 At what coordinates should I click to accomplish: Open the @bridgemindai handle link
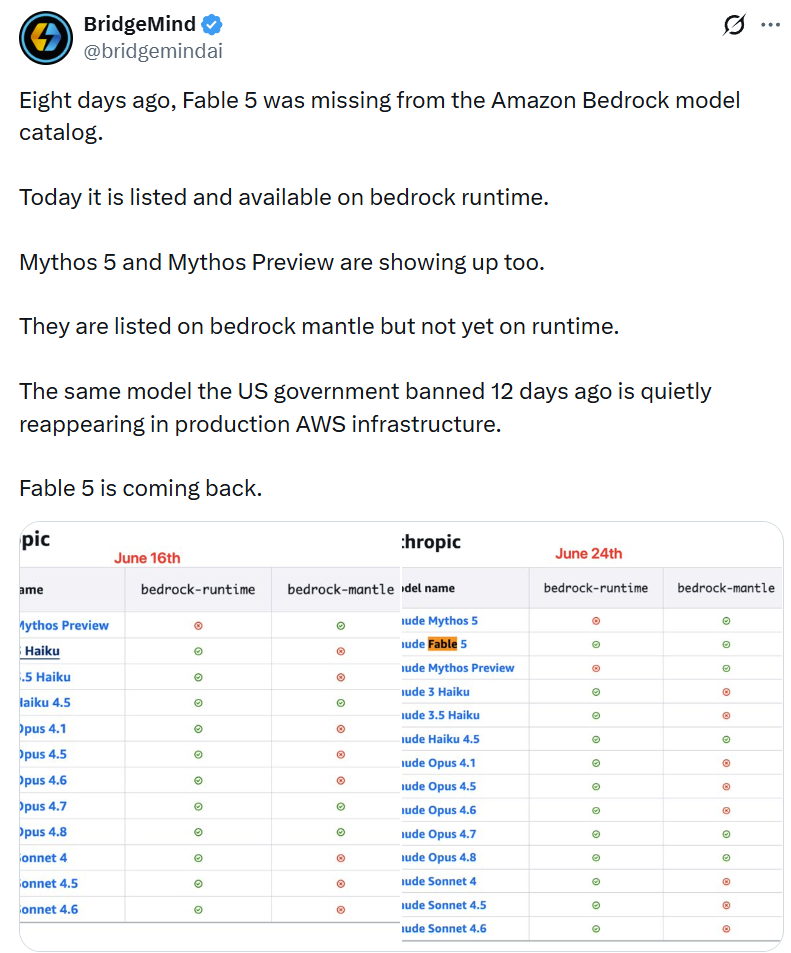(153, 51)
